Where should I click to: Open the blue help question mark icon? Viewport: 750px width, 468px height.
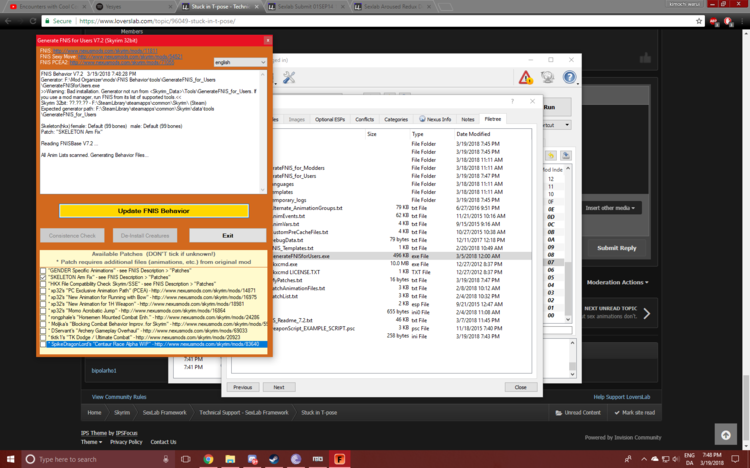tap(569, 77)
